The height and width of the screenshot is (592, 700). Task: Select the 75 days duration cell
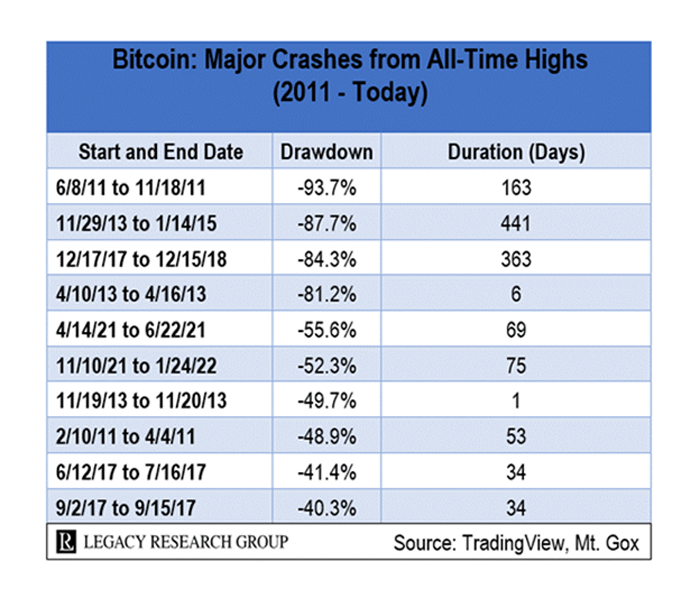point(515,365)
